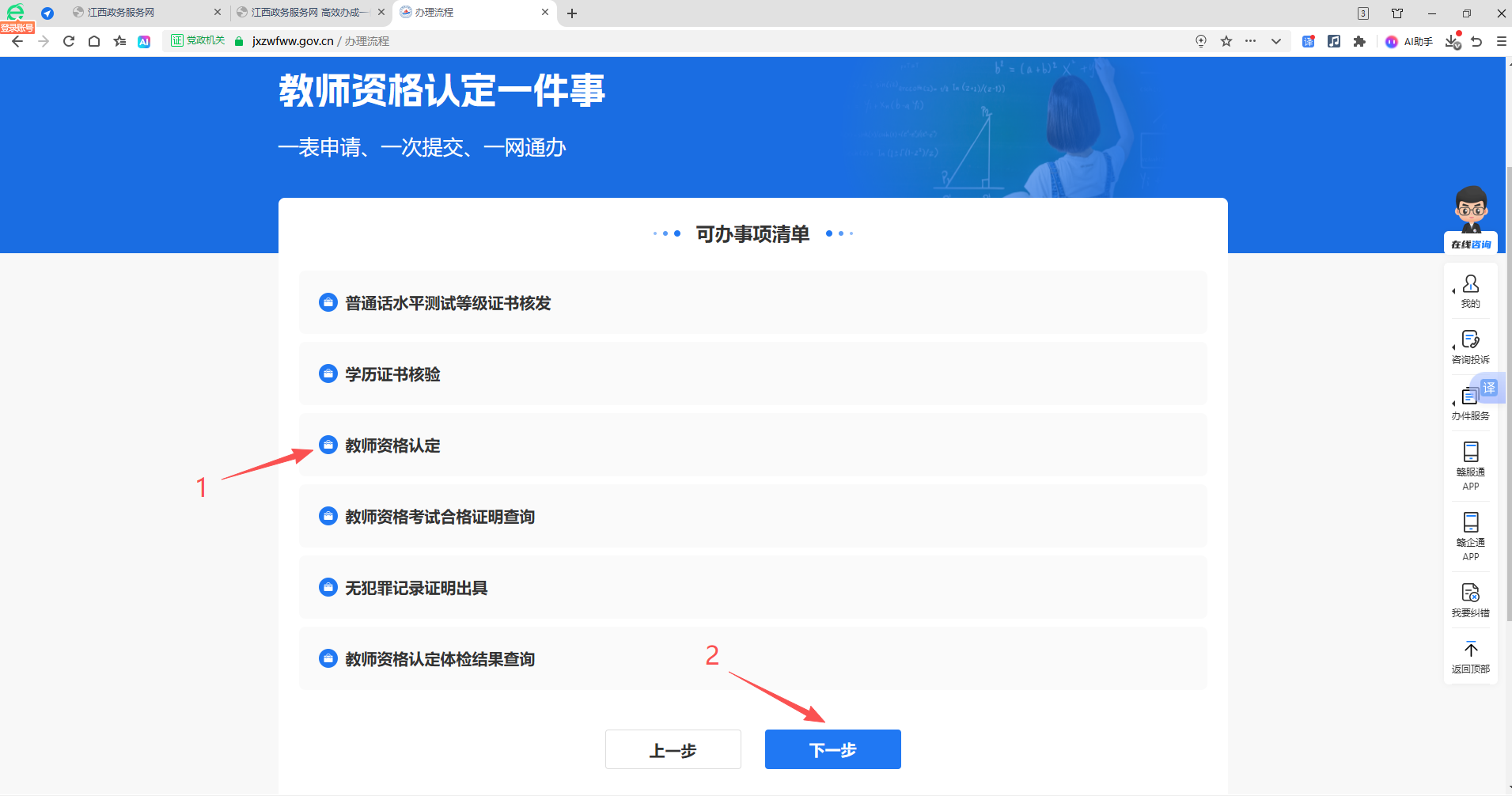Click 返回顶部 back to top arrow

[x=1470, y=657]
